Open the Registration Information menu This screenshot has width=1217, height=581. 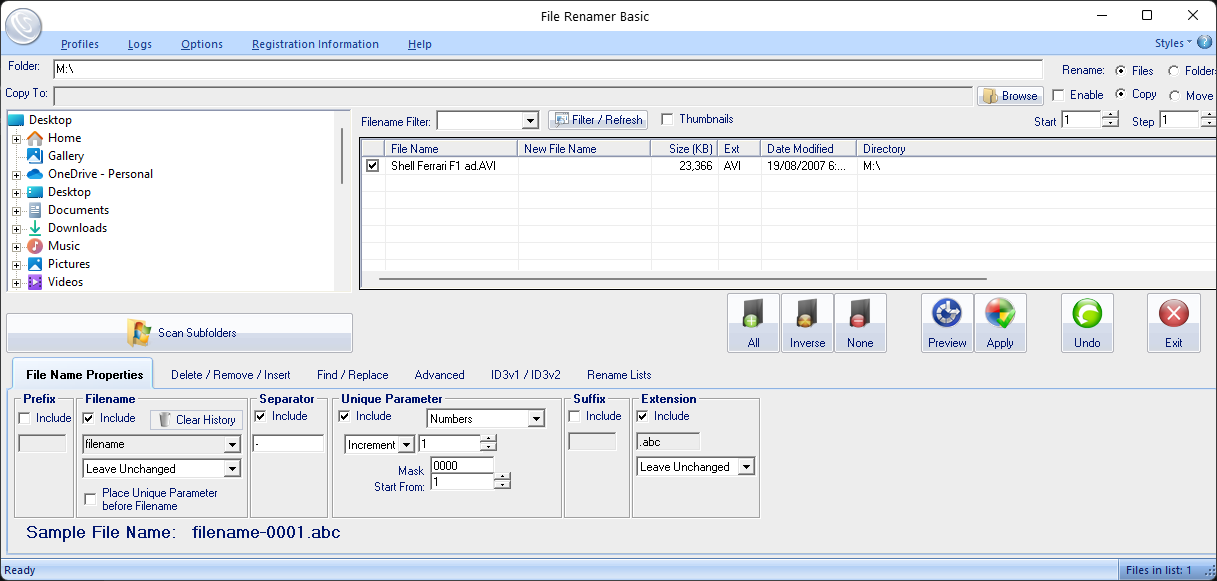coord(315,44)
